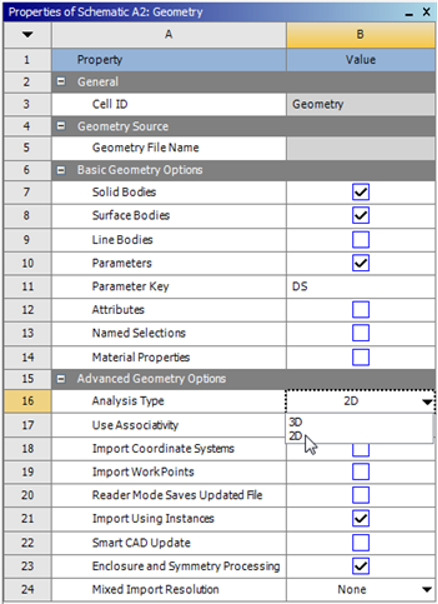Image resolution: width=438 pixels, height=604 pixels.
Task: Minimize the Properties panel
Action: coord(409,13)
